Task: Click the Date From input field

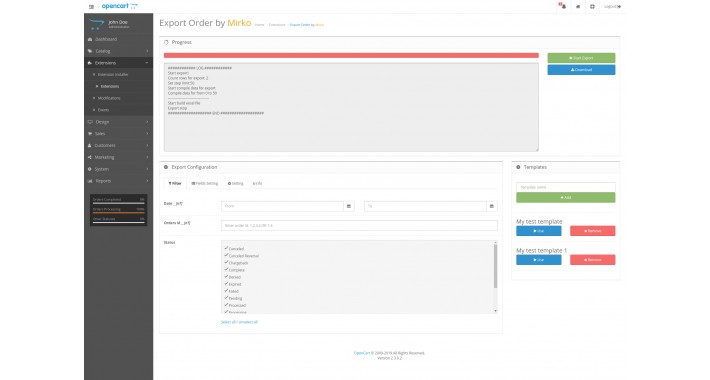Action: [282, 206]
